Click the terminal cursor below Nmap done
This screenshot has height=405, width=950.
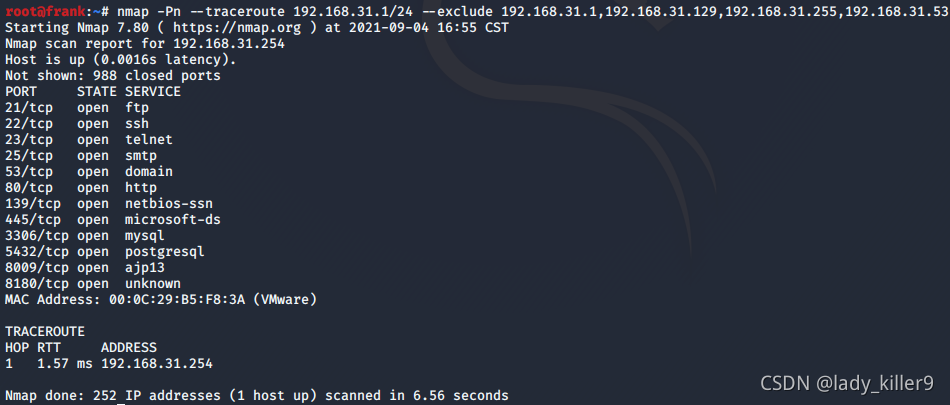(121, 402)
